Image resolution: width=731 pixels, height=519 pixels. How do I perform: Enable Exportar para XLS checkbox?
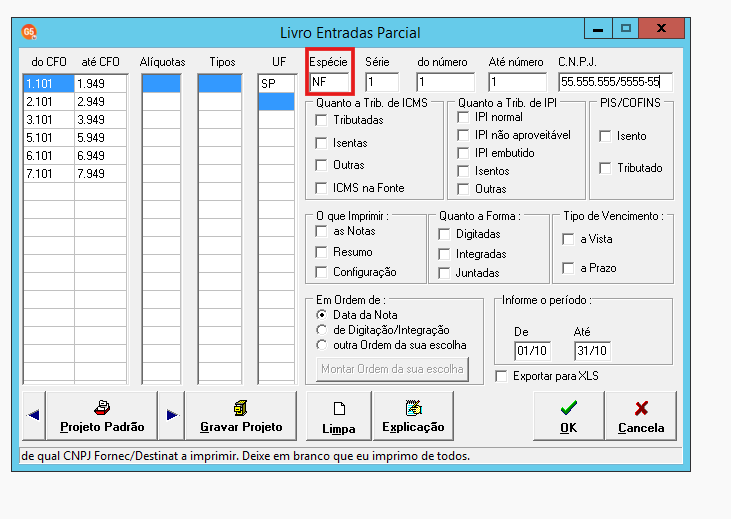point(502,376)
